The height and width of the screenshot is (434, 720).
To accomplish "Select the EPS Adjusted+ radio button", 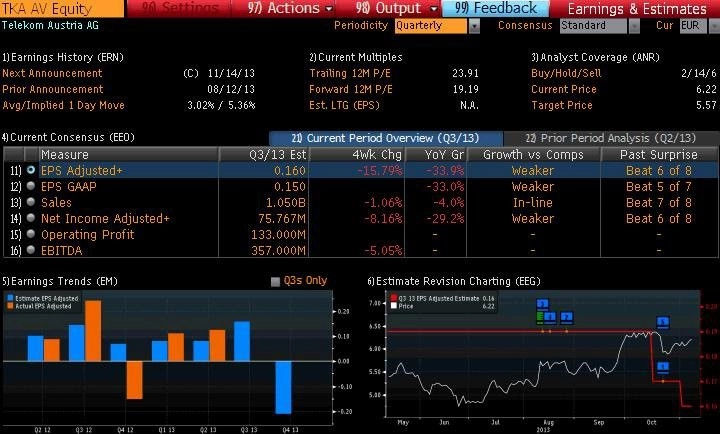I will click(31, 170).
